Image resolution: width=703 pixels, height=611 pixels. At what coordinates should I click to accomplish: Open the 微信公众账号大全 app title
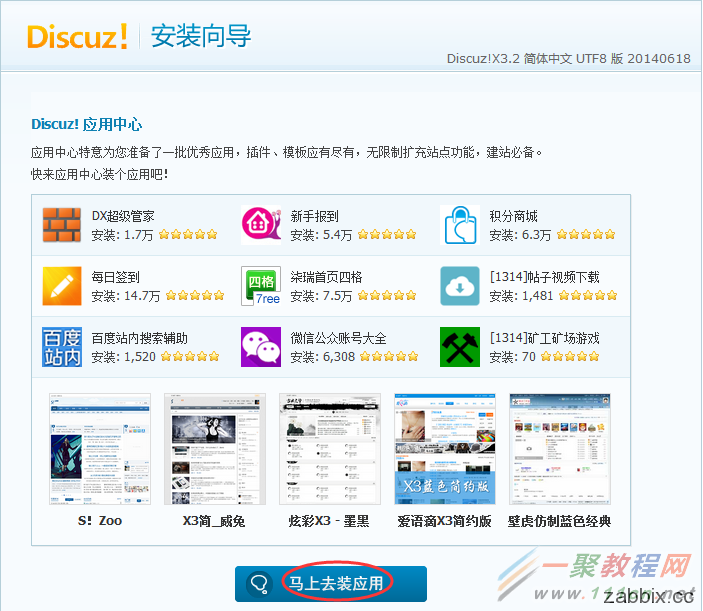click(338, 338)
